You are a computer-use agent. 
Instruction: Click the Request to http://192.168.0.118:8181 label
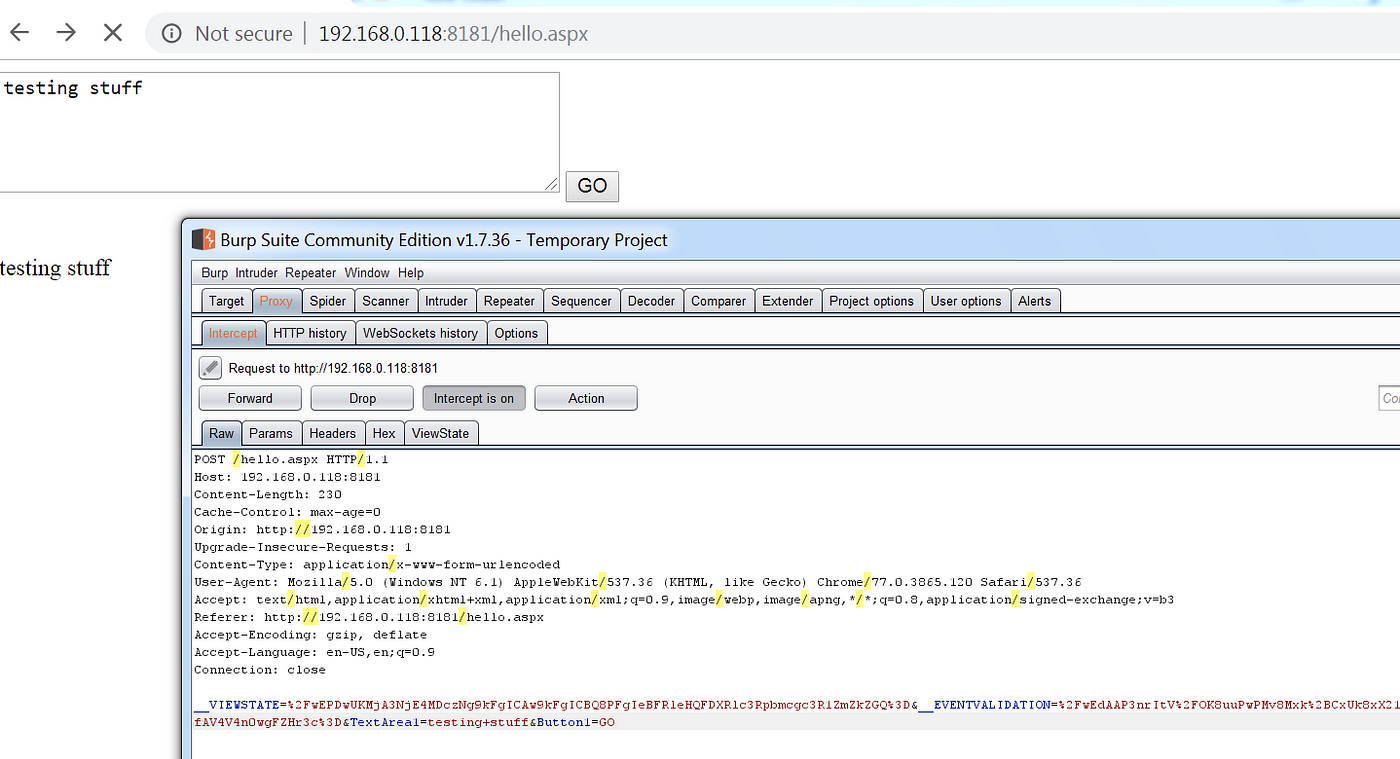[333, 368]
